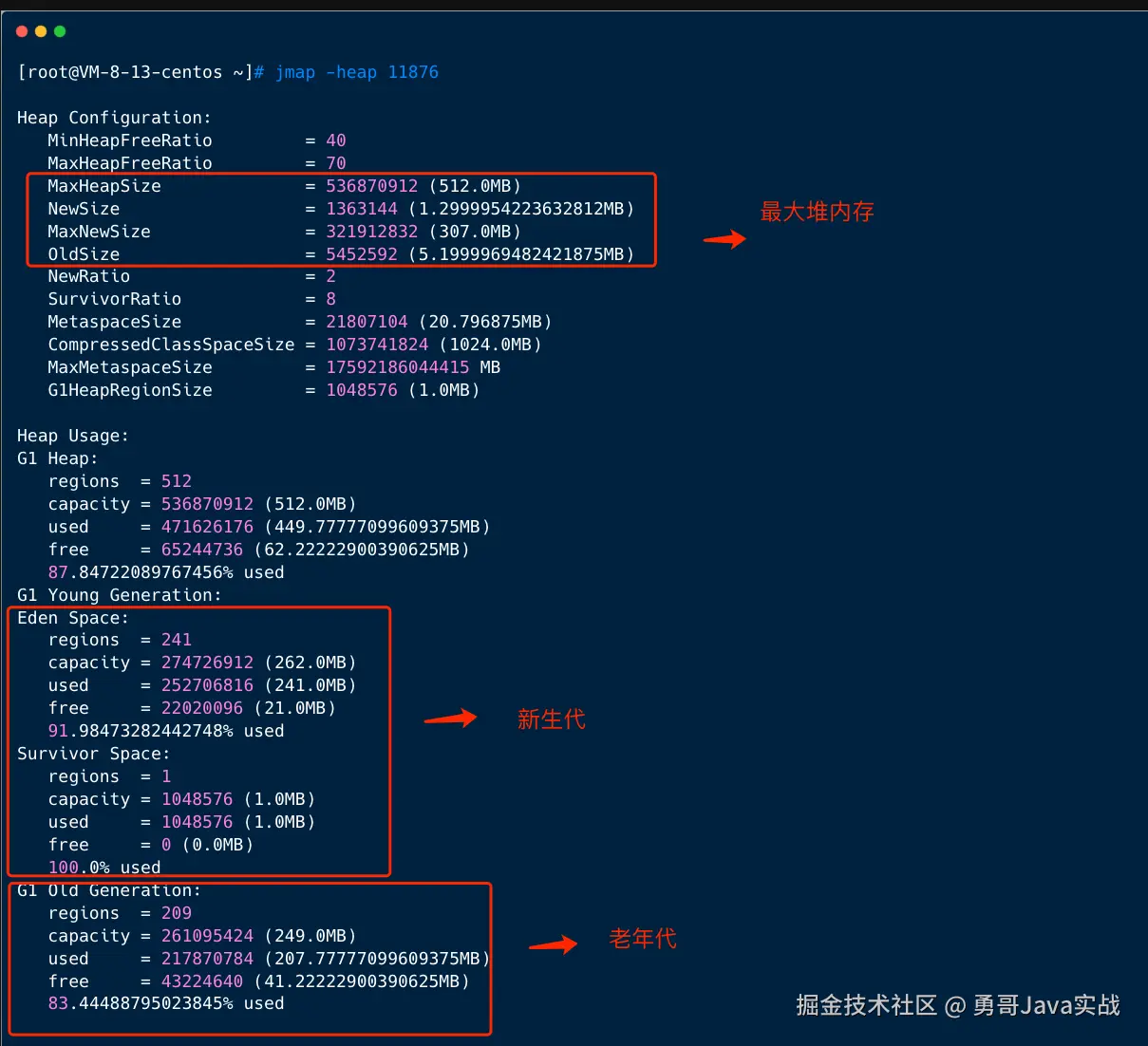This screenshot has width=1148, height=1046.
Task: Click the jmap -heap 11876 command text
Action: (x=357, y=72)
